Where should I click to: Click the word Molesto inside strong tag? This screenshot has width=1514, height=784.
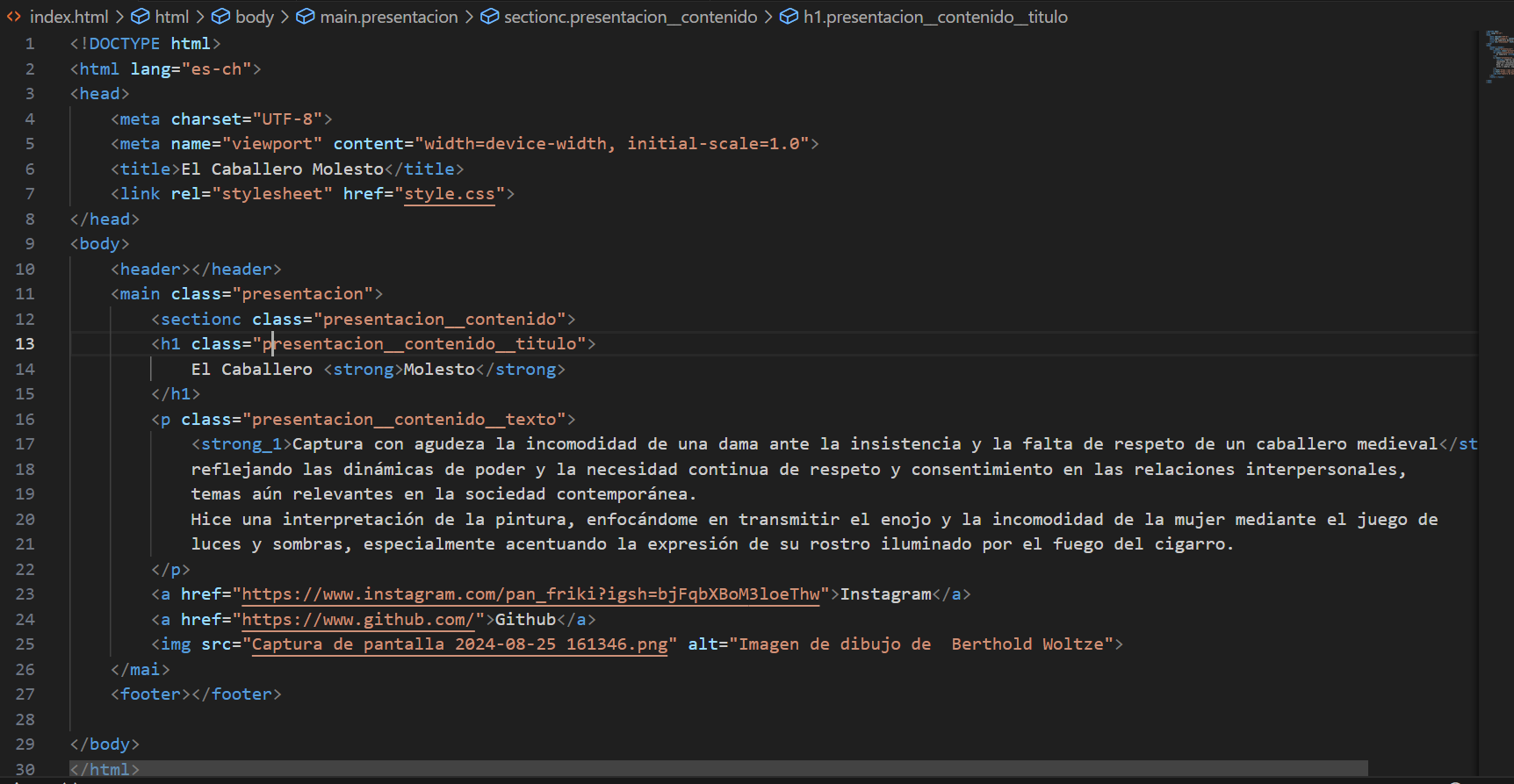439,370
